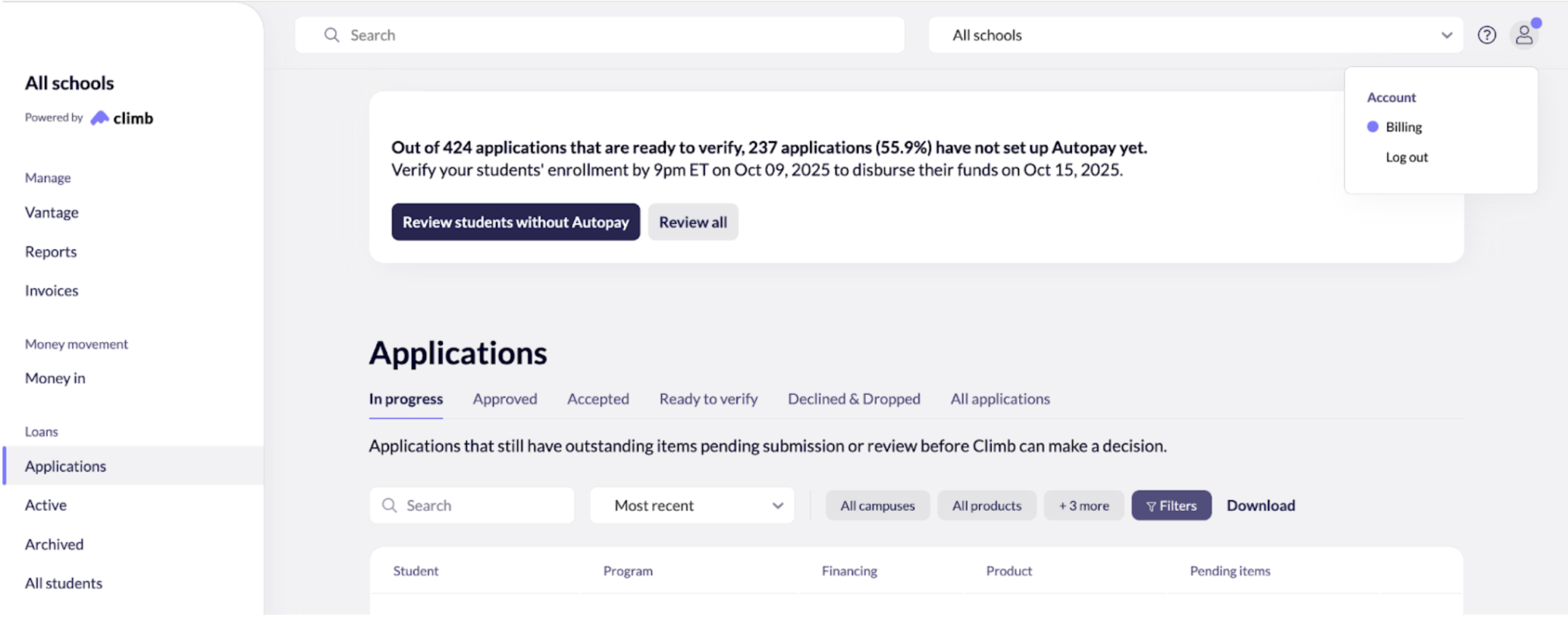The height and width of the screenshot is (617, 1568).
Task: Click magnifier icon in top search bar
Action: (x=331, y=35)
